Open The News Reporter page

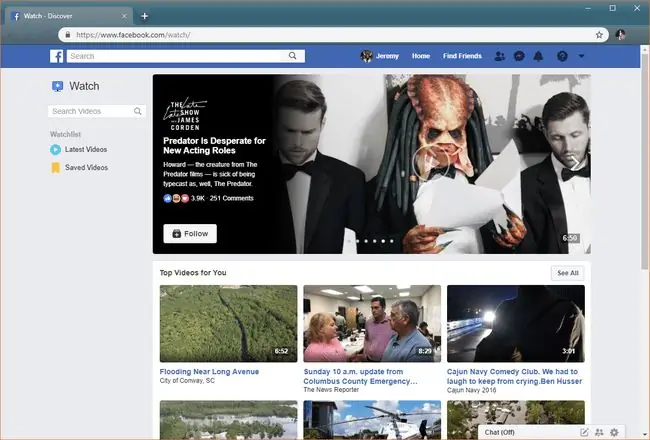coord(331,390)
